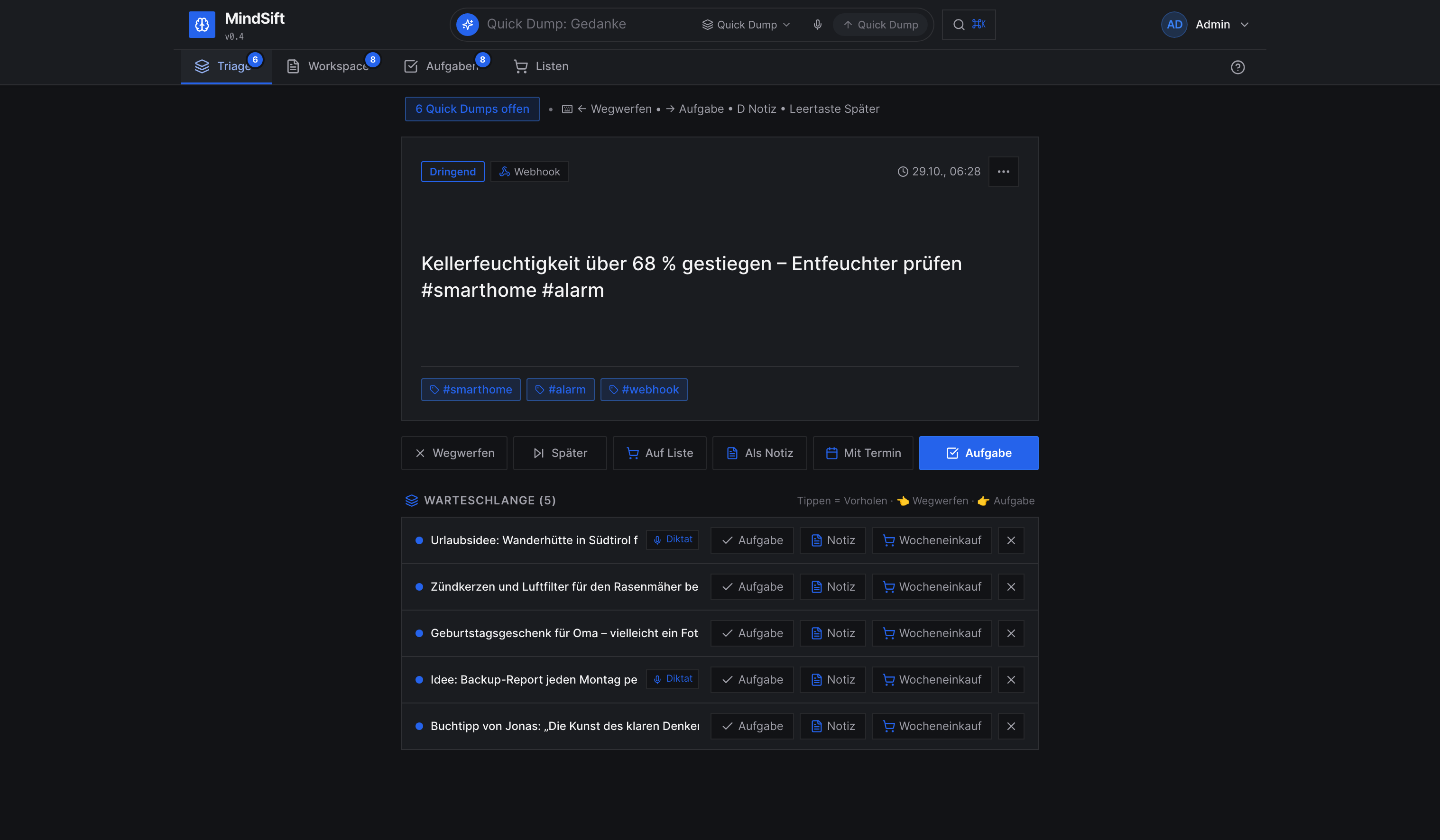Focus the Quick Dump: Gedanke input field
1440x840 pixels.
589,24
